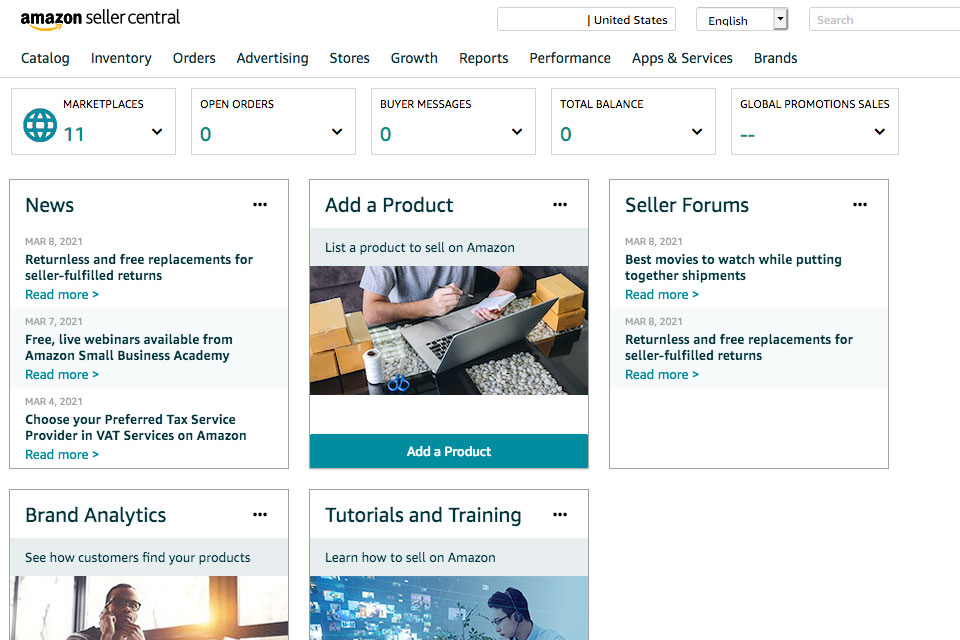Click 'Learn how to sell on Amazon' text

[x=410, y=557]
